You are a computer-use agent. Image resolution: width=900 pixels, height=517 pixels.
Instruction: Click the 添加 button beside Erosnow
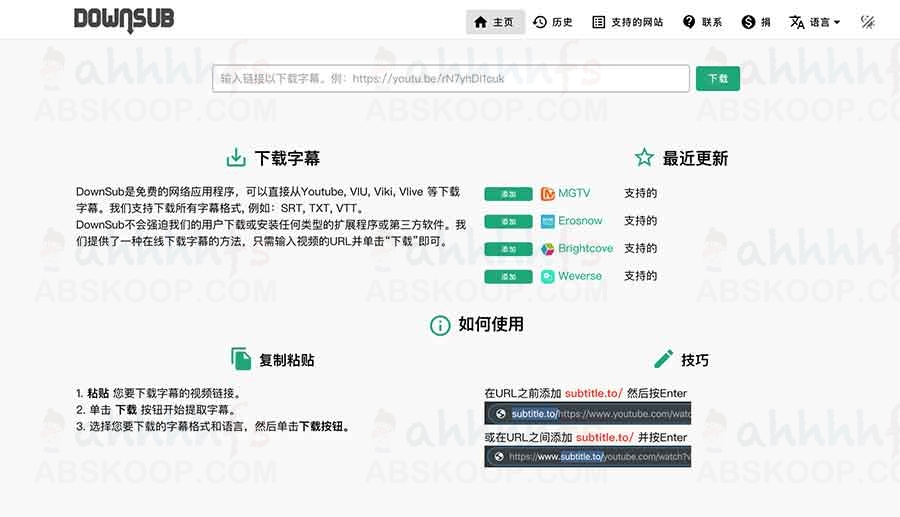[508, 221]
